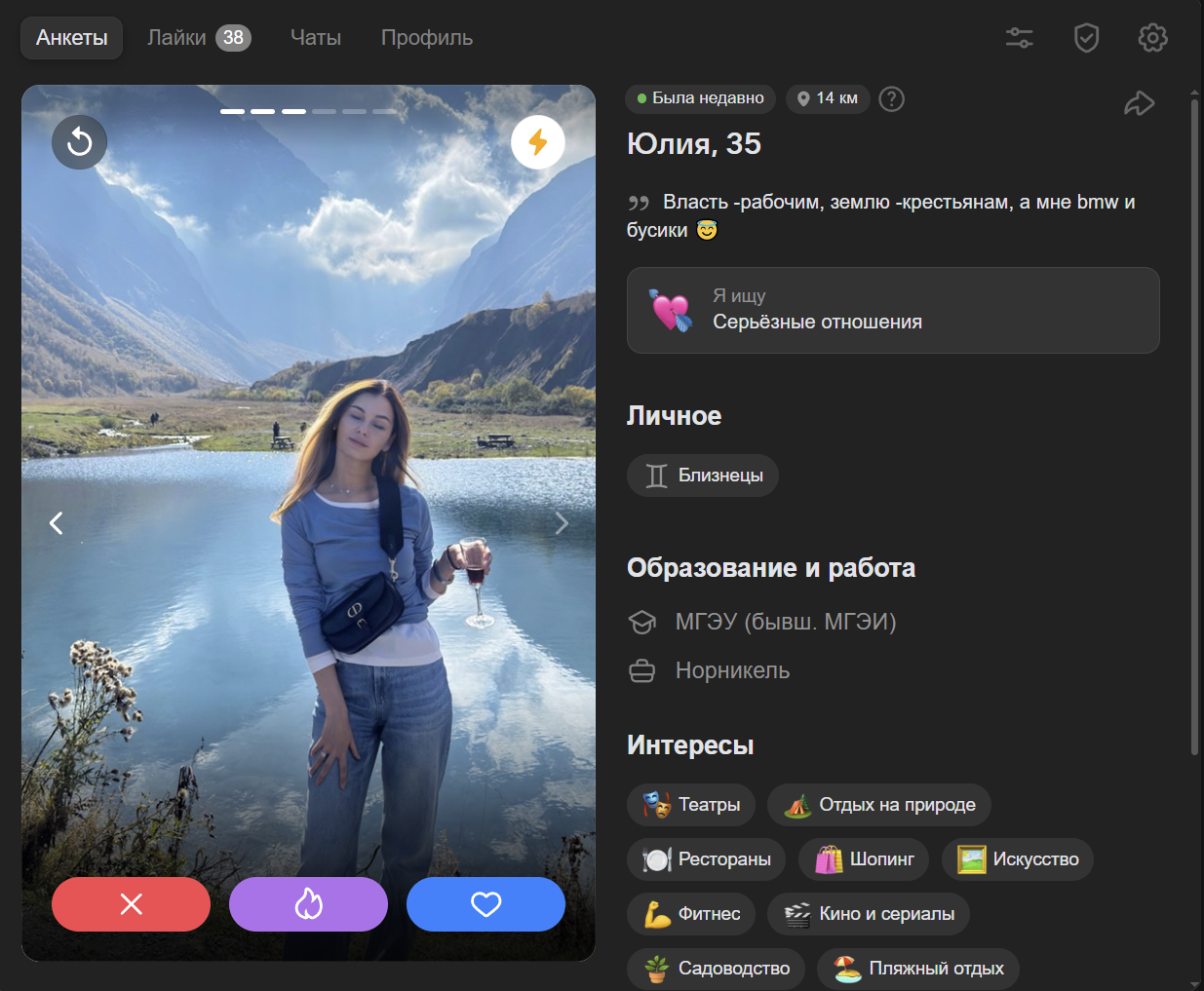Undo last swipe with the rewind icon
The width and height of the screenshot is (1204, 991).
[x=79, y=142]
